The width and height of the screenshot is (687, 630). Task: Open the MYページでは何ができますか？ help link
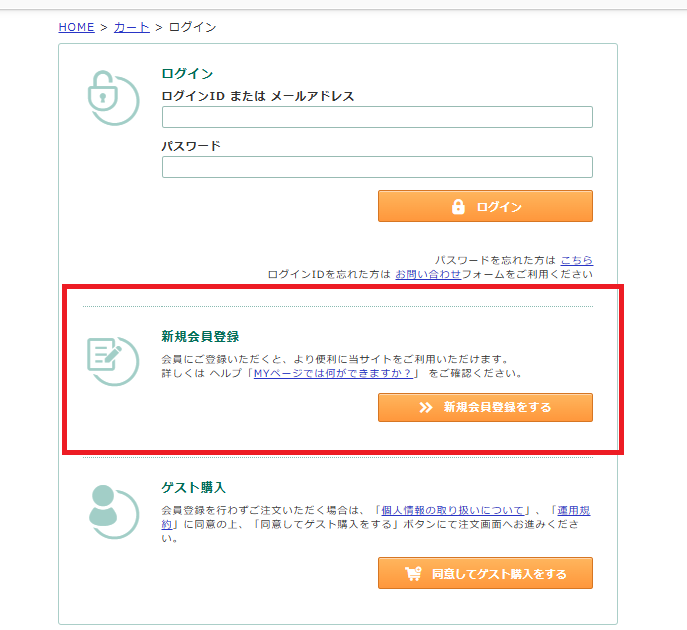click(334, 373)
